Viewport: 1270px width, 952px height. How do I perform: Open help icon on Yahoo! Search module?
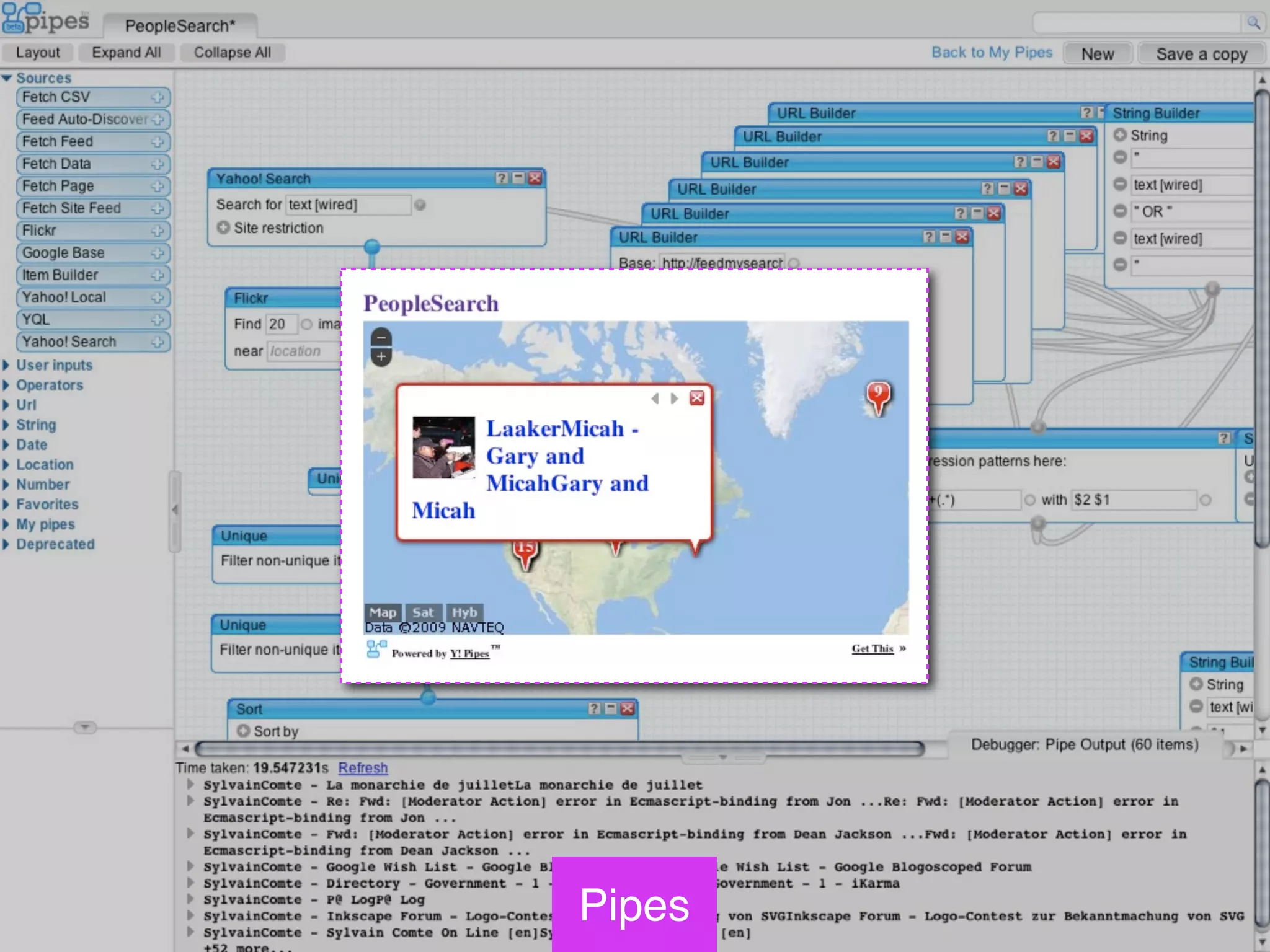click(x=501, y=178)
